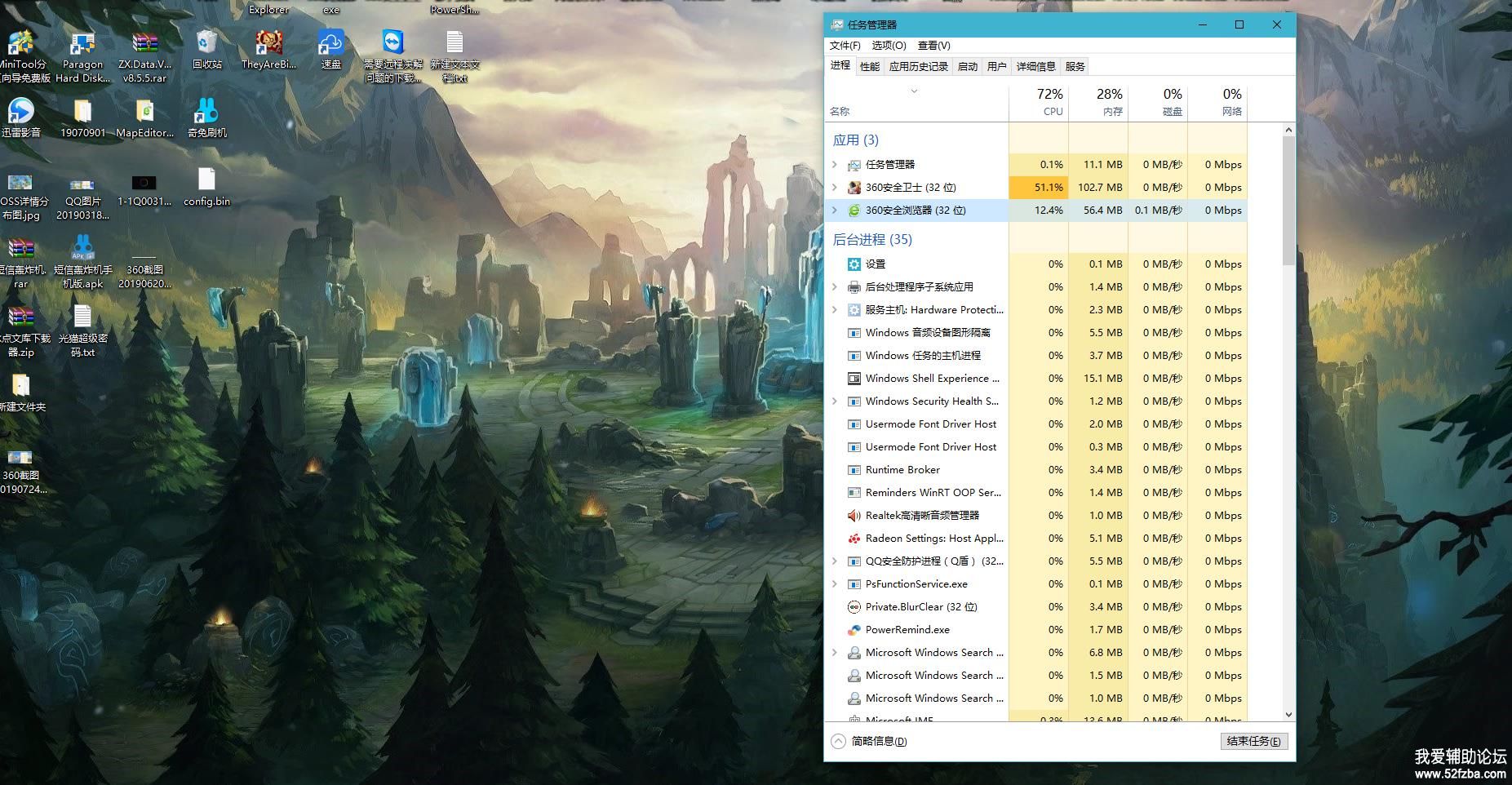Sort processes by 磁盘 column header

coord(1158,102)
